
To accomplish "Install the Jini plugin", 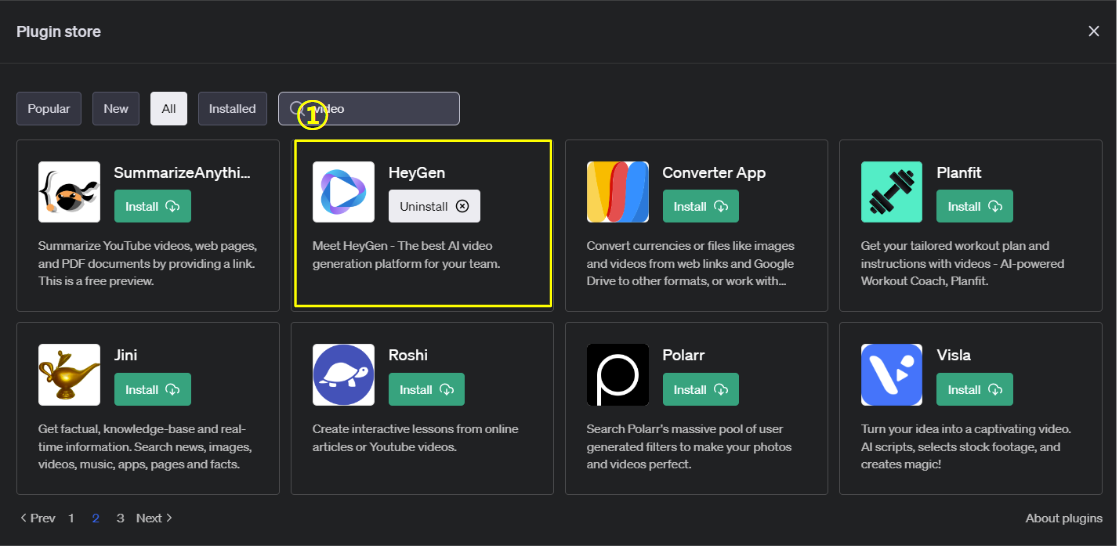I will [x=152, y=390].
